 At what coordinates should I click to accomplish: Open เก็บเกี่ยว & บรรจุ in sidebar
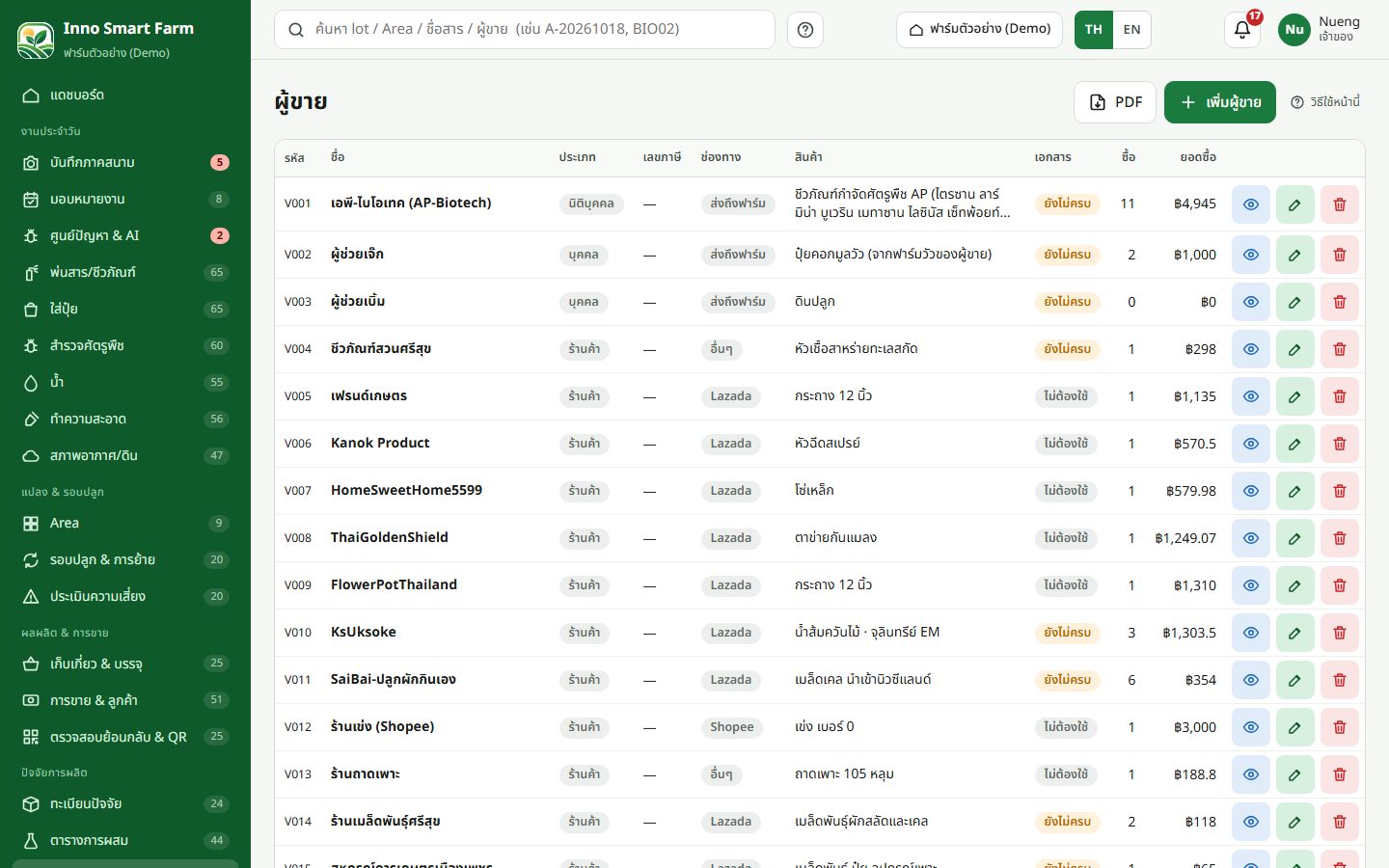pos(125,665)
